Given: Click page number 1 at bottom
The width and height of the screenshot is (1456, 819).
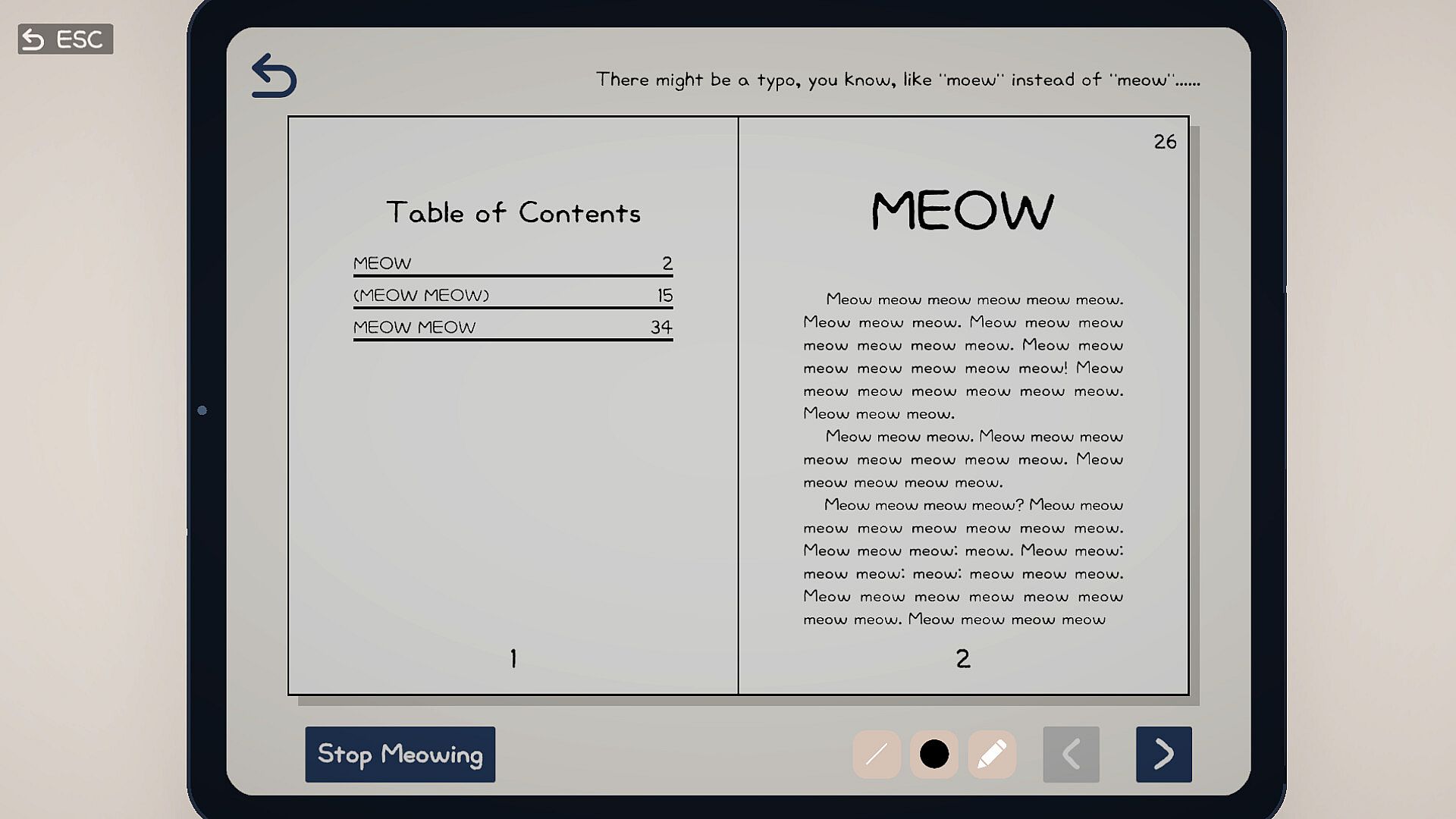Looking at the screenshot, I should pos(513,658).
